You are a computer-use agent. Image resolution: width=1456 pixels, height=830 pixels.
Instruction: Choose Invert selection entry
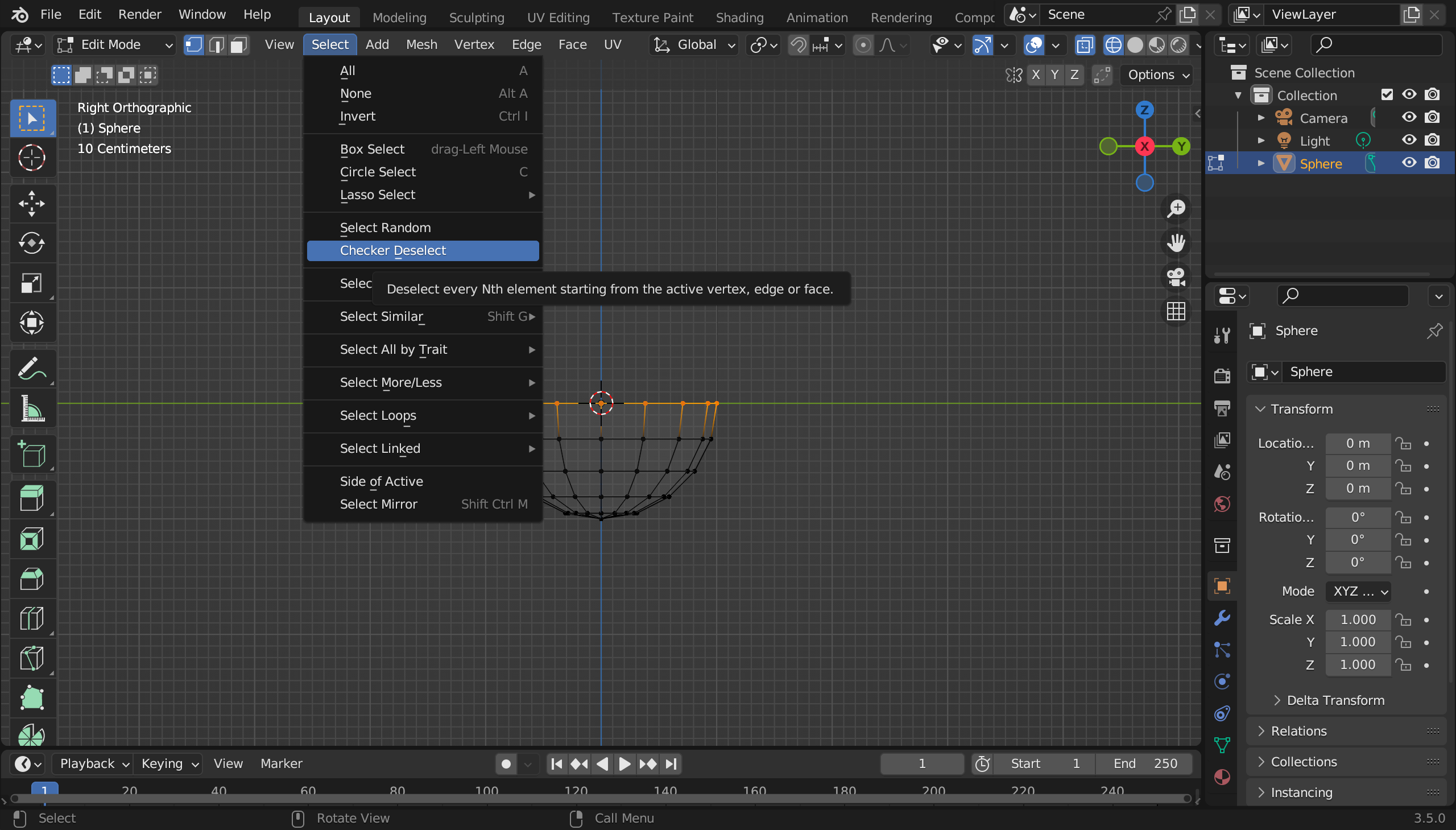tap(423, 116)
